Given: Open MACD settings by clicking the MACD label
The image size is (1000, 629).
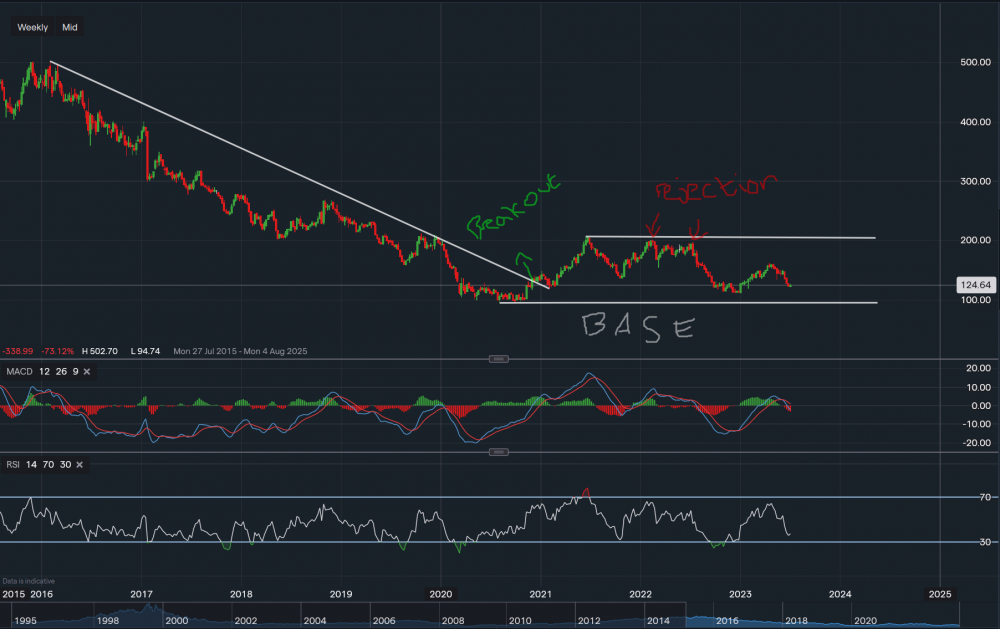Looking at the screenshot, I should click(x=21, y=371).
